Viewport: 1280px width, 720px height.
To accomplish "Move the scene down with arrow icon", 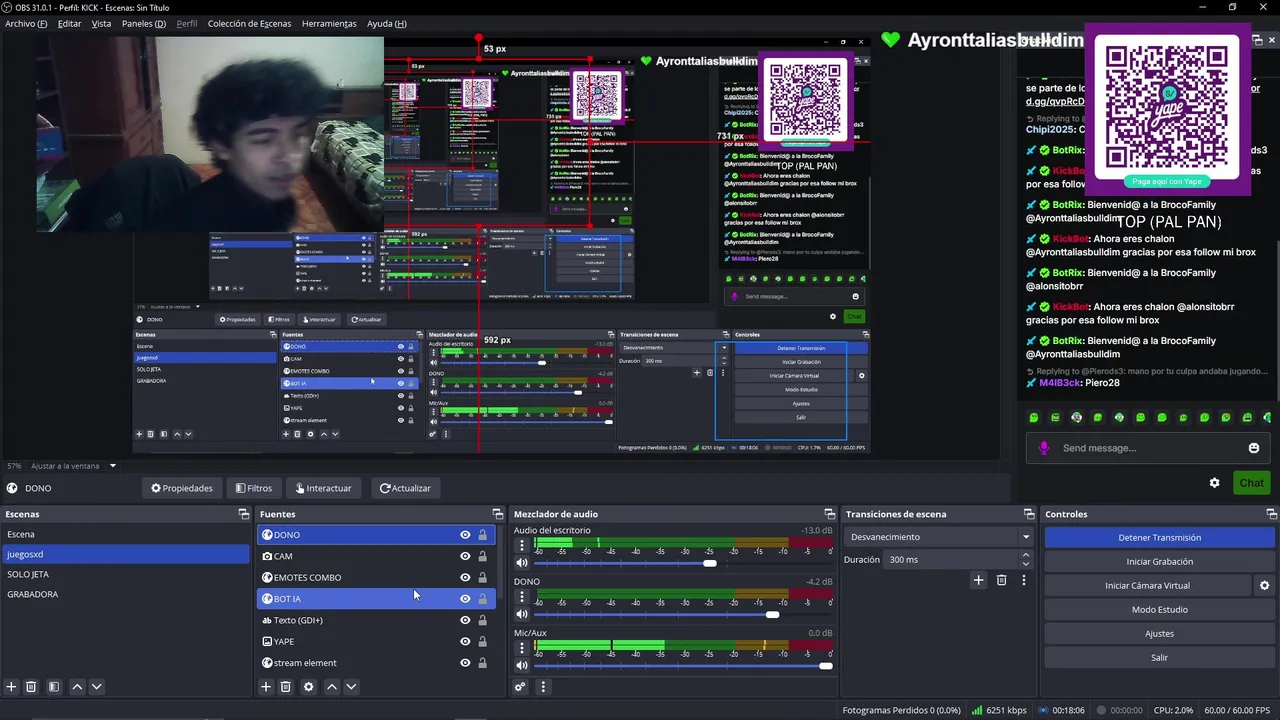I will click(x=97, y=687).
